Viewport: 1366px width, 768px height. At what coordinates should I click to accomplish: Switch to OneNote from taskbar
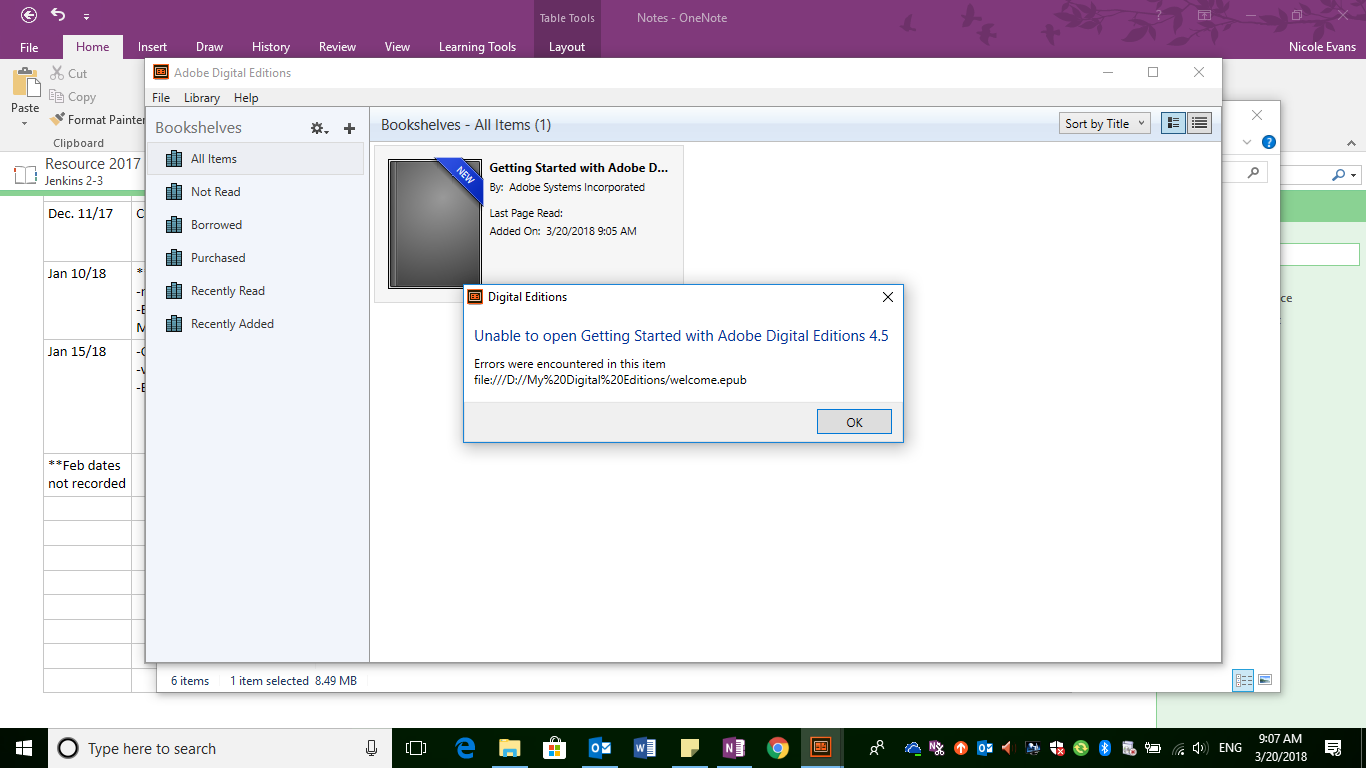tap(734, 748)
